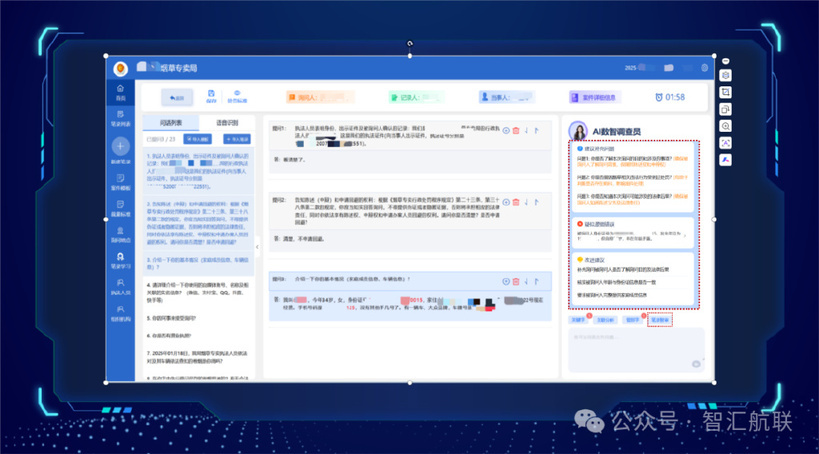Click the 提问3 question text in center panel
The height and width of the screenshot is (454, 819).
coord(353,280)
